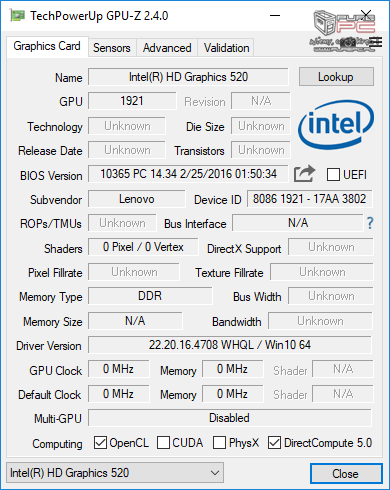The width and height of the screenshot is (390, 490).
Task: Switch to the Graphics Card tab
Action: point(47,46)
